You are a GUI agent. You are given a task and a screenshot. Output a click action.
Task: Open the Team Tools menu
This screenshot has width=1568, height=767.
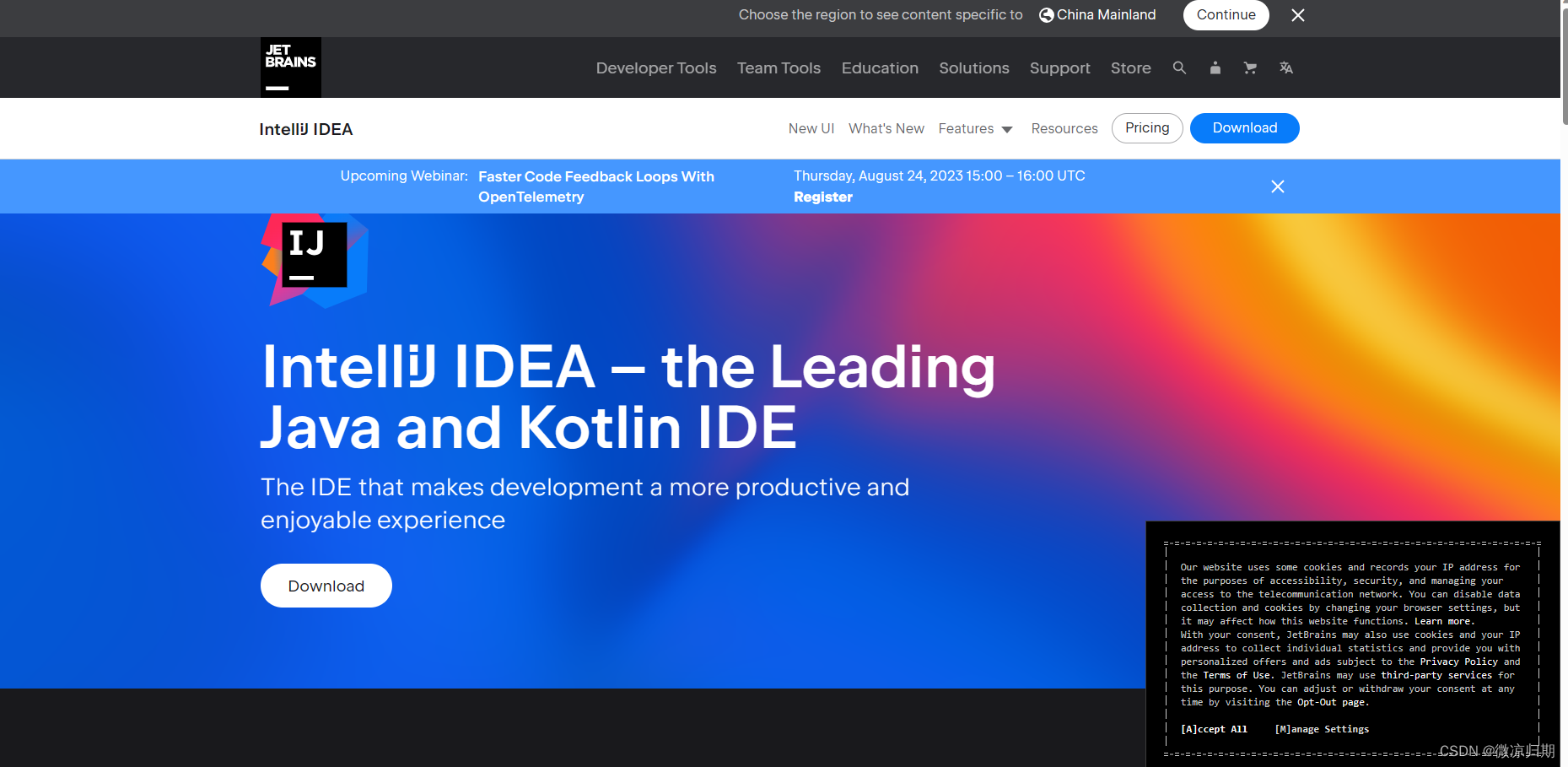pos(779,68)
